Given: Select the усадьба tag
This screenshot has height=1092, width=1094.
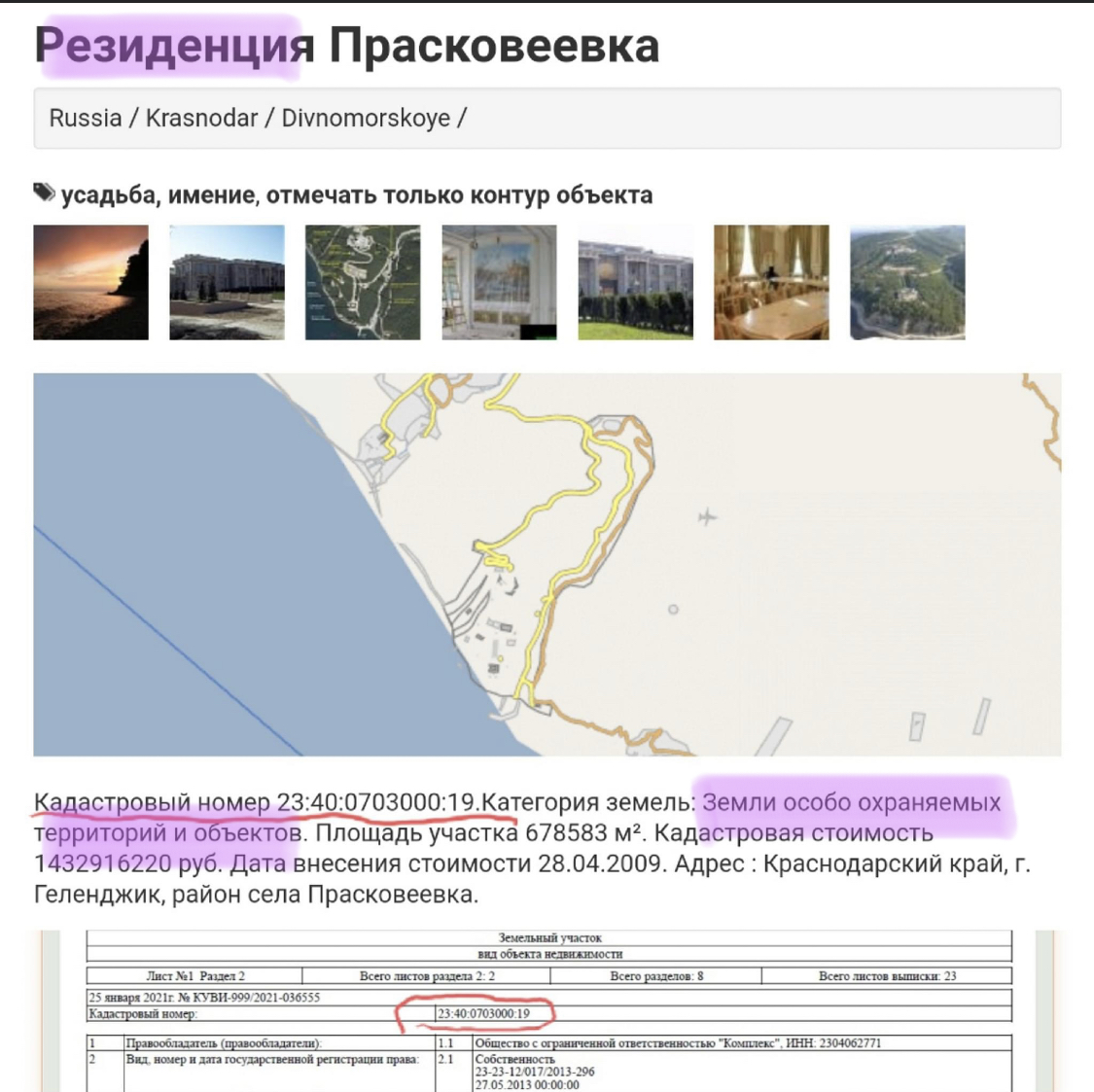Looking at the screenshot, I should click(x=108, y=195).
